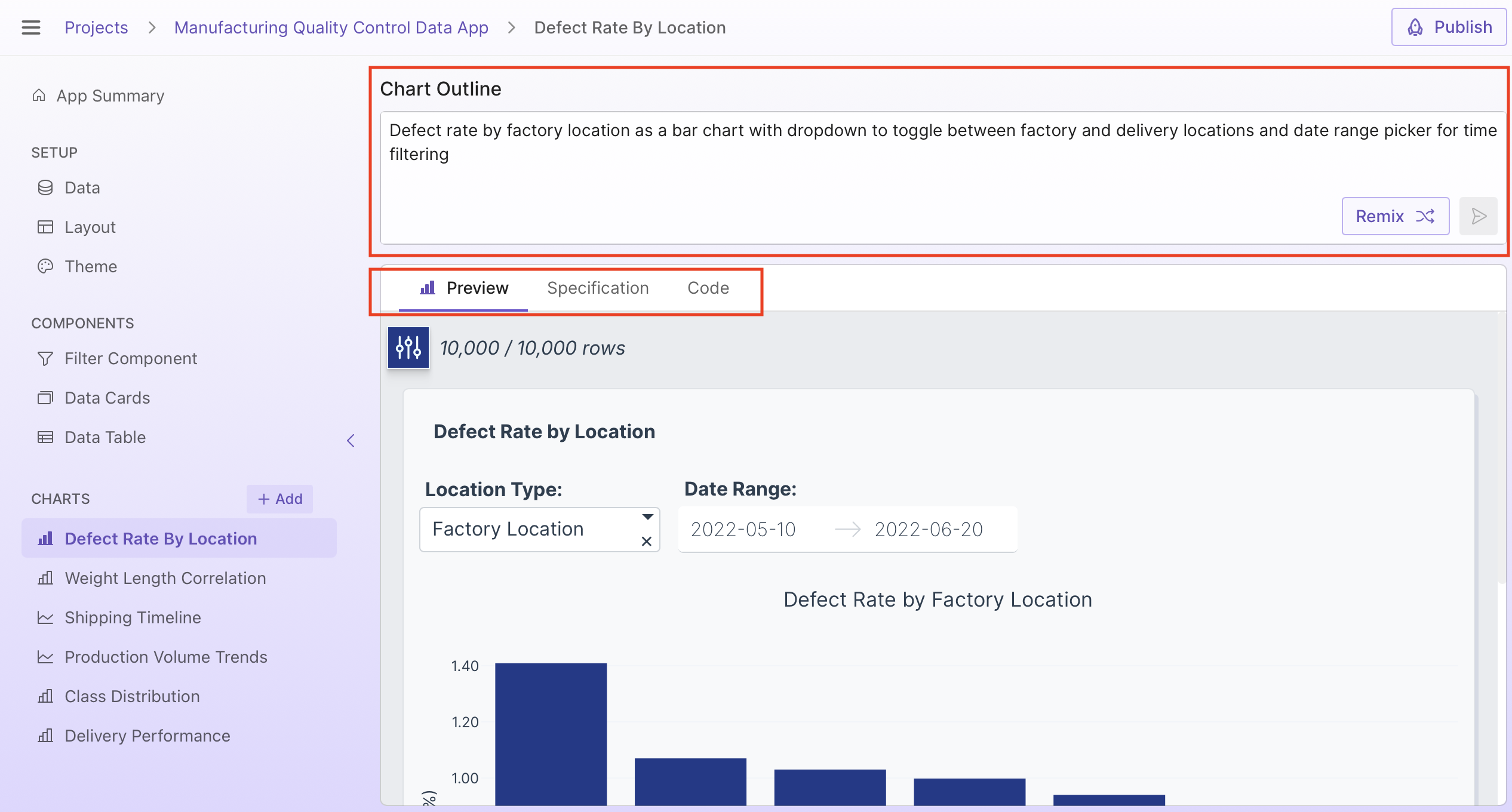The width and height of the screenshot is (1512, 812).
Task: Click the Data database icon in Setup
Action: click(x=45, y=188)
